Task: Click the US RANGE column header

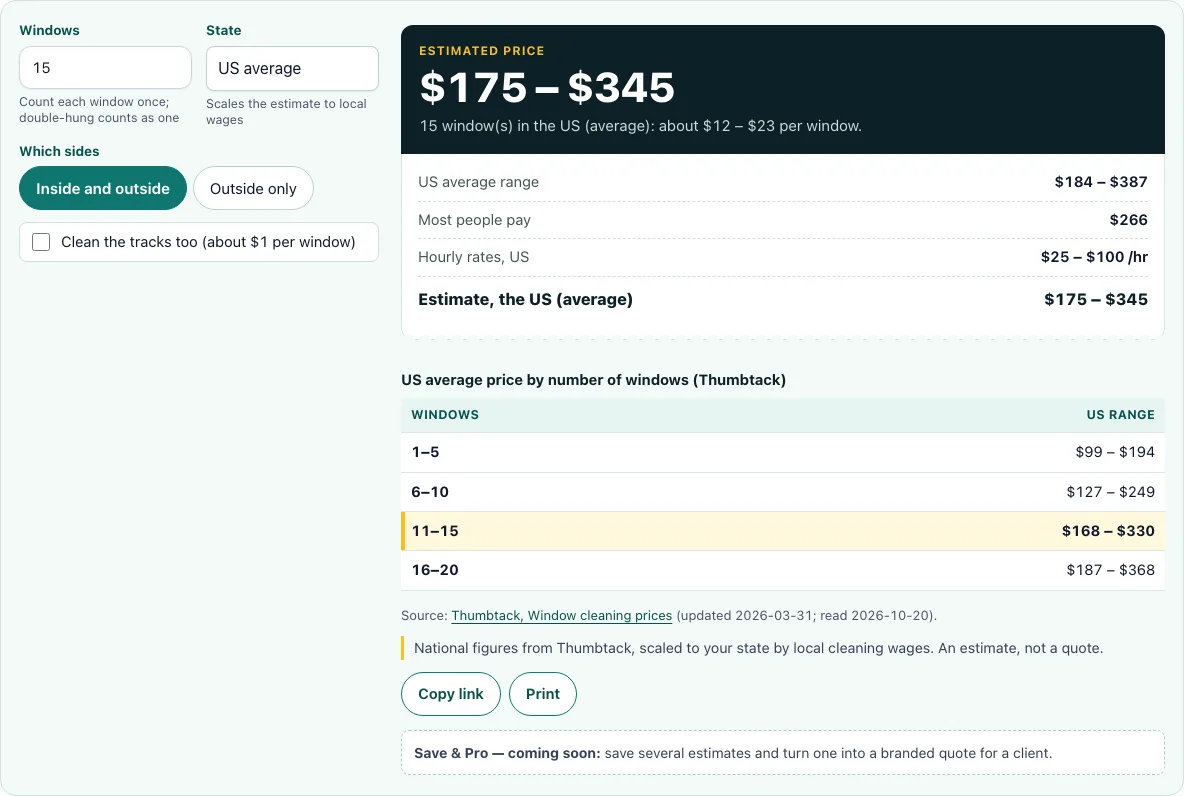Action: pos(1121,415)
